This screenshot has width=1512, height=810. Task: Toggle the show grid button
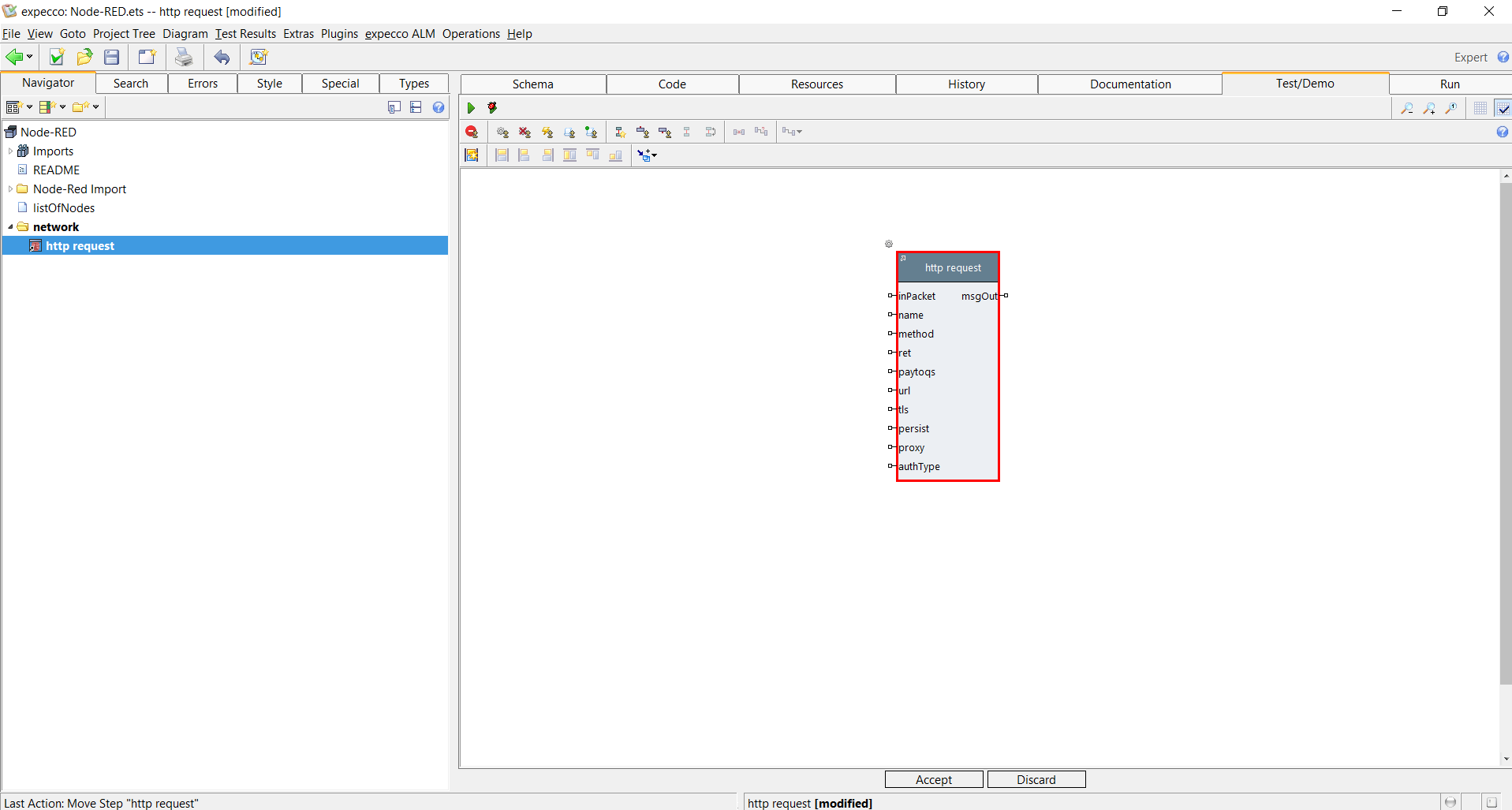pos(1480,108)
